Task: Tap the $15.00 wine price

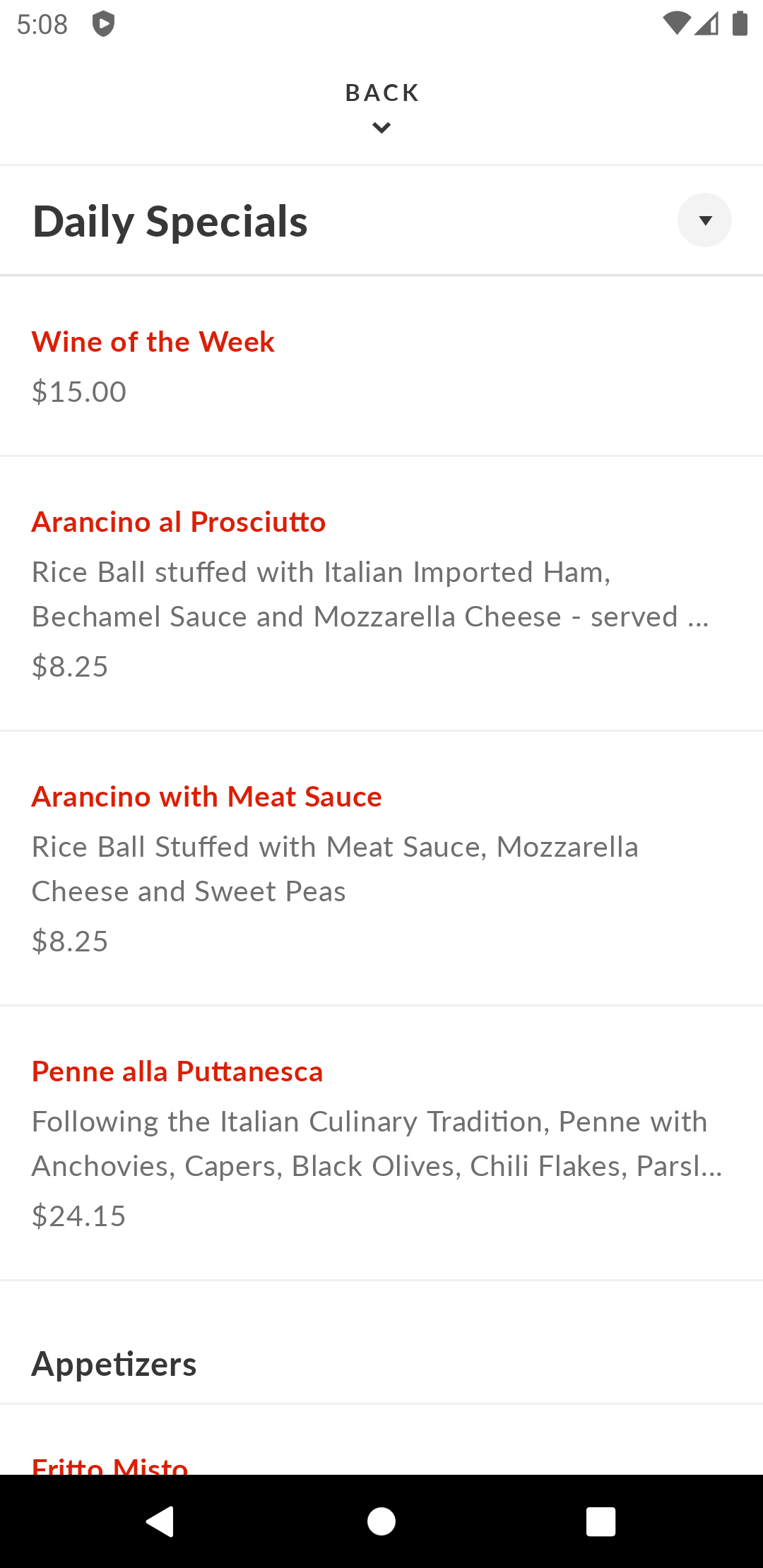Action: pyautogui.click(x=79, y=392)
